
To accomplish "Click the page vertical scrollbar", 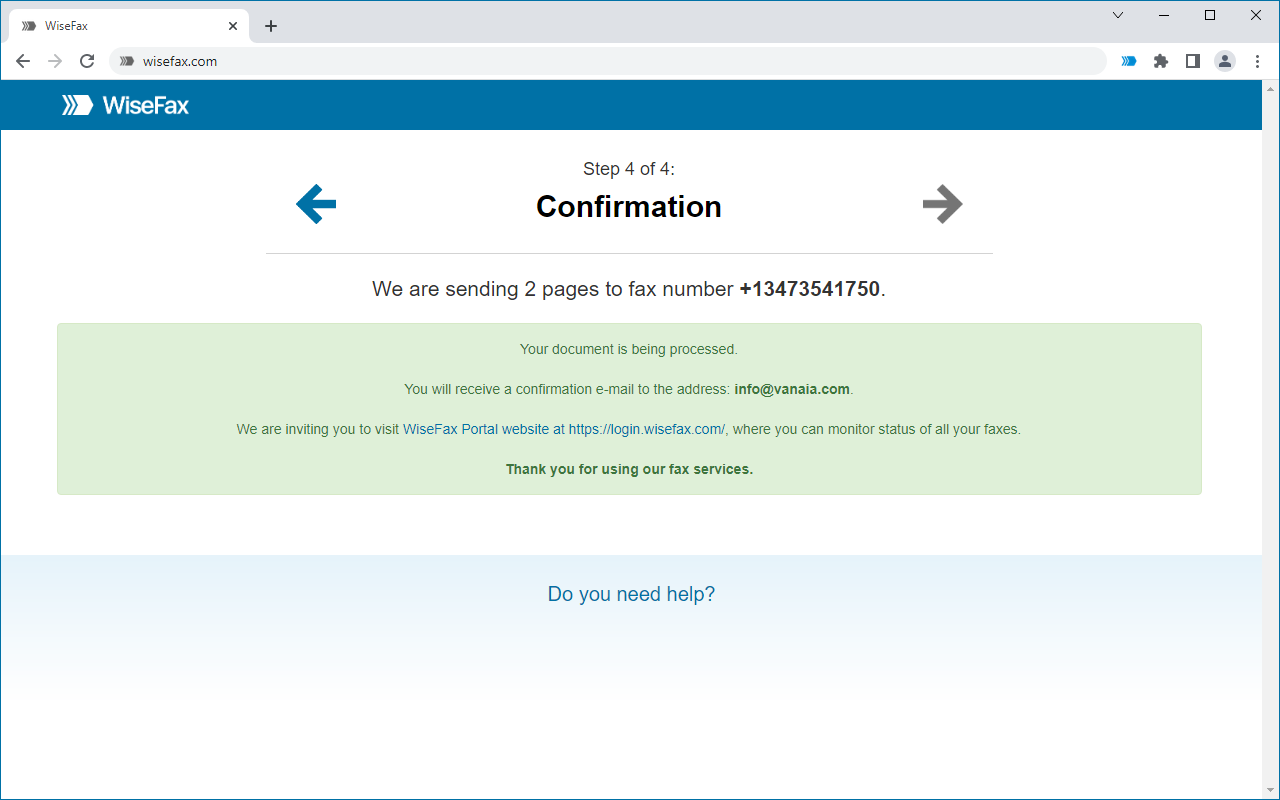I will [x=1270, y=440].
